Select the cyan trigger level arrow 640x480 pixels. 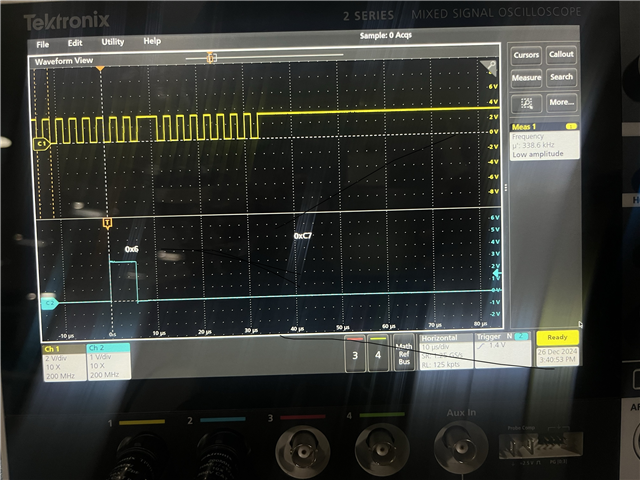(496, 273)
